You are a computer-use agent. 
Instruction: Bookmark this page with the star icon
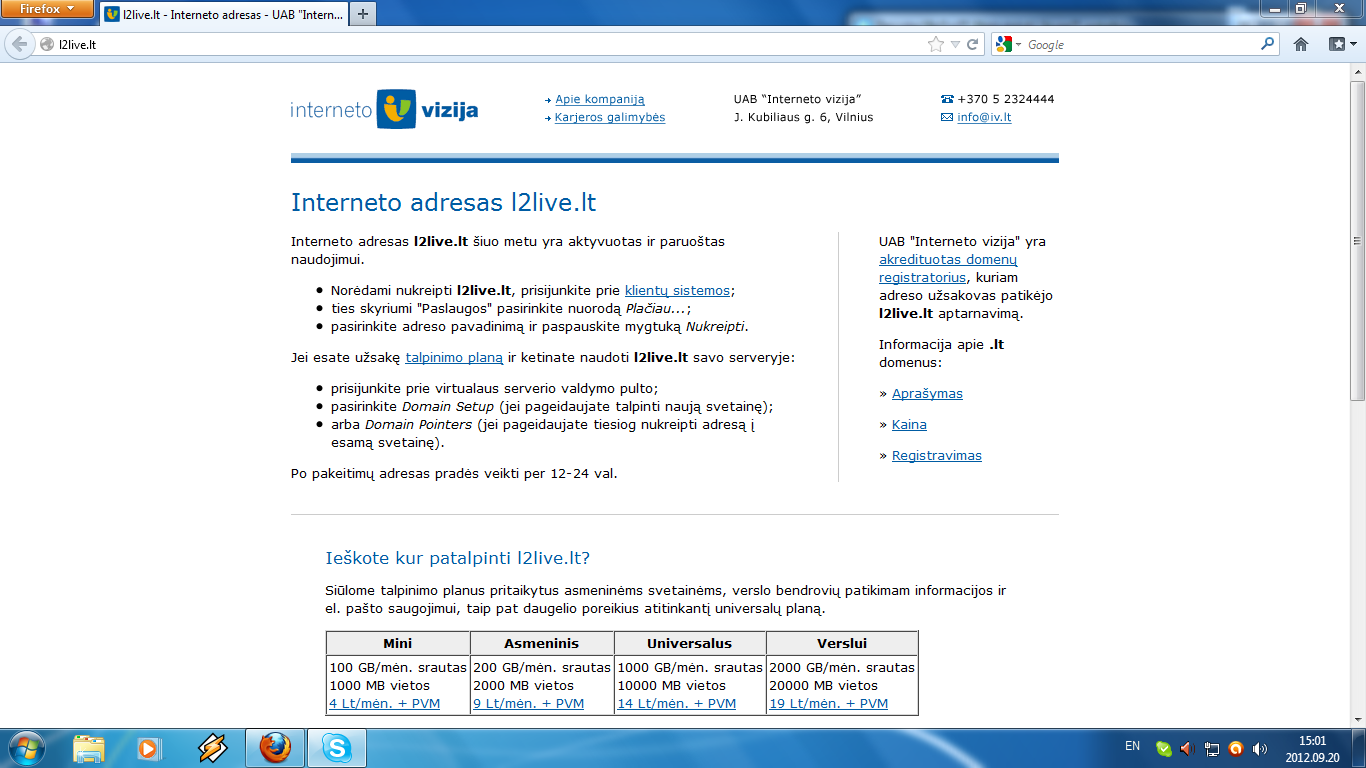pyautogui.click(x=936, y=44)
